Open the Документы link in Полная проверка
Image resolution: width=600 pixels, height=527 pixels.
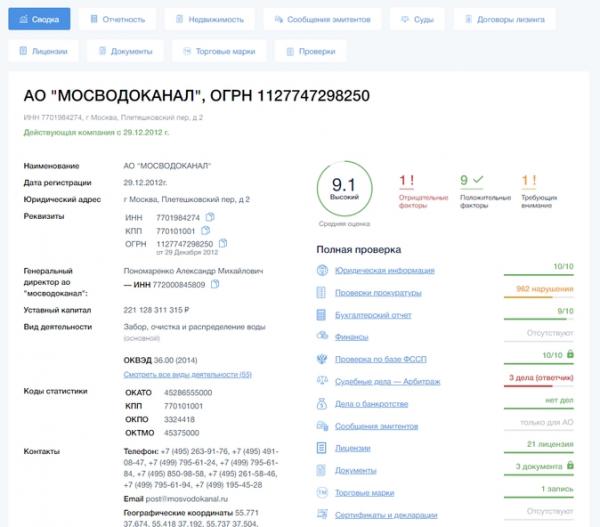355,470
